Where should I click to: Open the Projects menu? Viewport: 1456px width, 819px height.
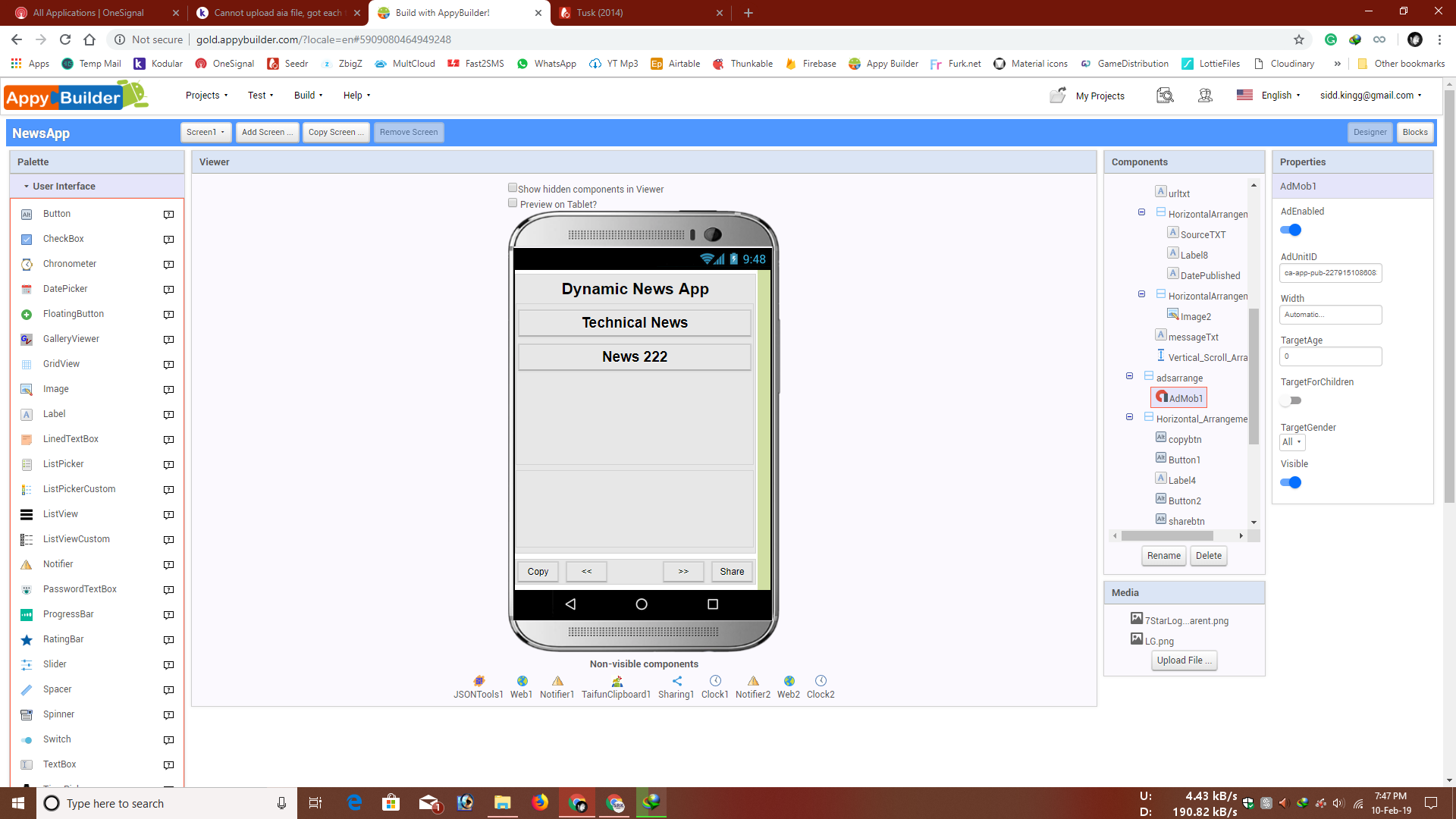pos(206,96)
